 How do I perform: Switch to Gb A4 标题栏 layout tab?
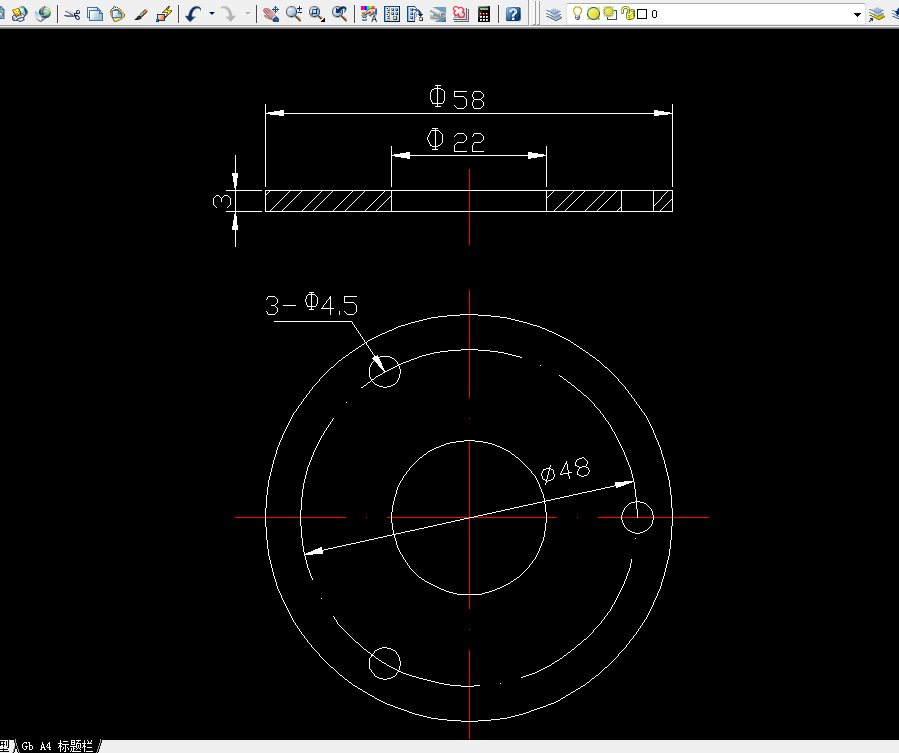[x=57, y=746]
